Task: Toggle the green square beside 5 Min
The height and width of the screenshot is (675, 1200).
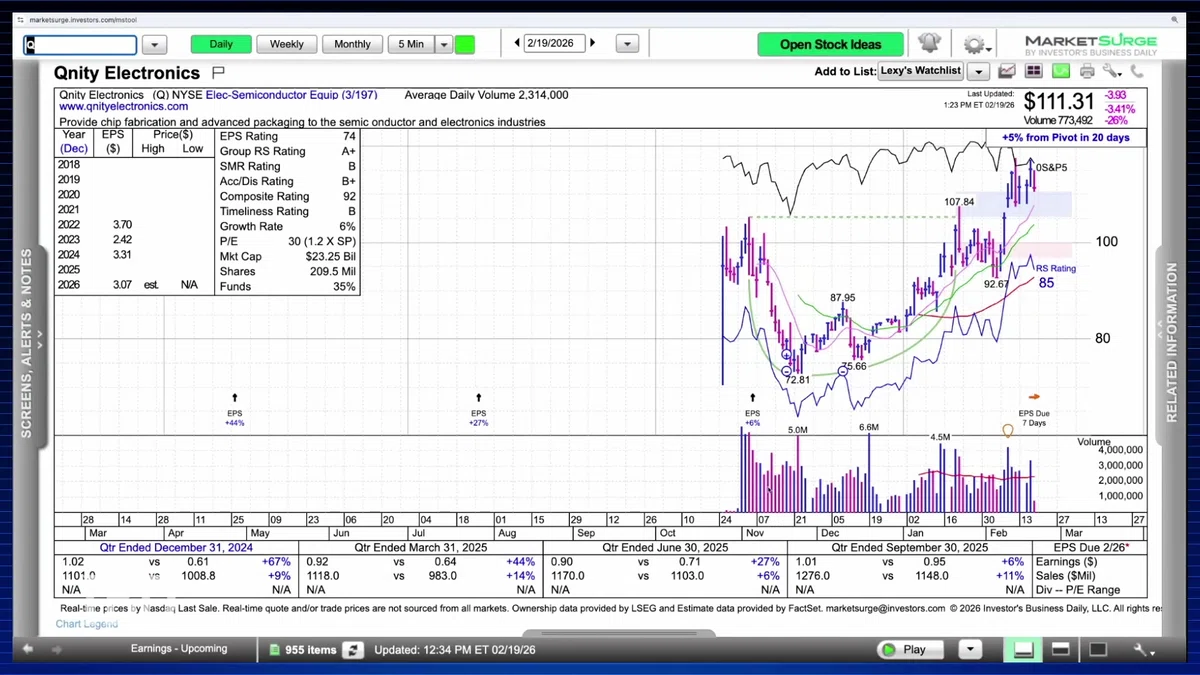Action: [x=465, y=44]
